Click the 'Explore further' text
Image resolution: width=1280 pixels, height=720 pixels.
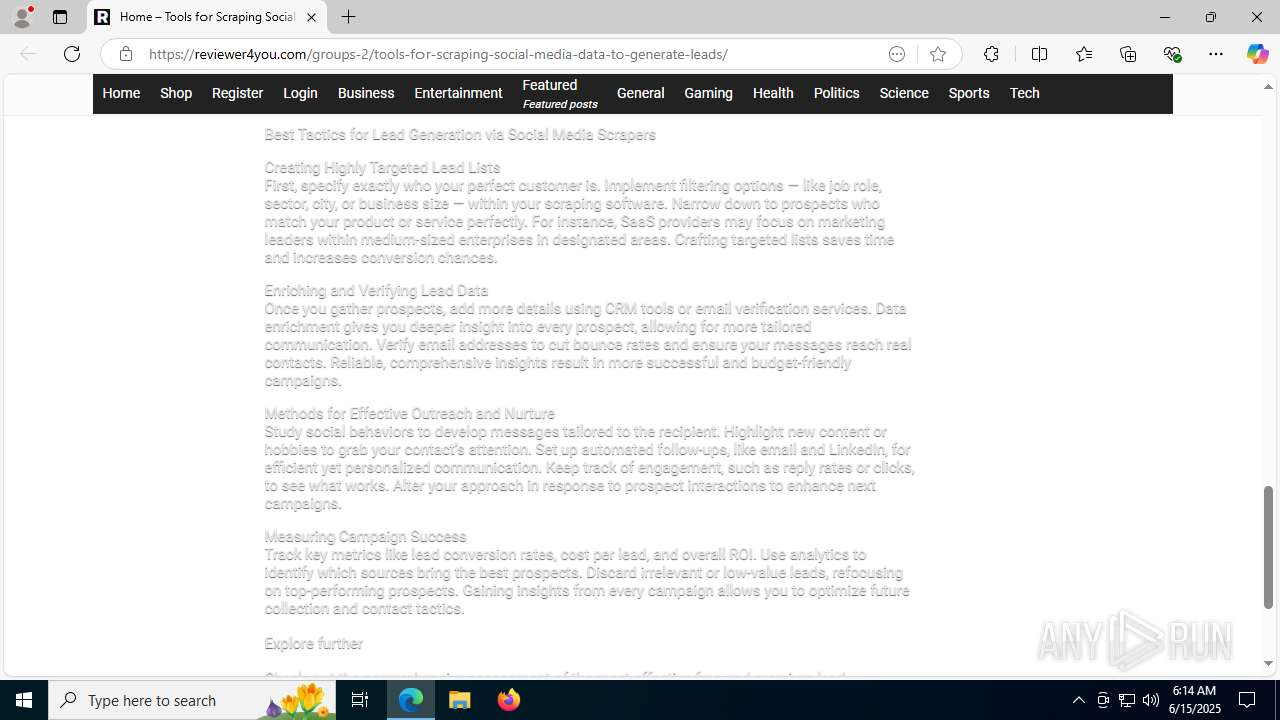[x=314, y=644]
